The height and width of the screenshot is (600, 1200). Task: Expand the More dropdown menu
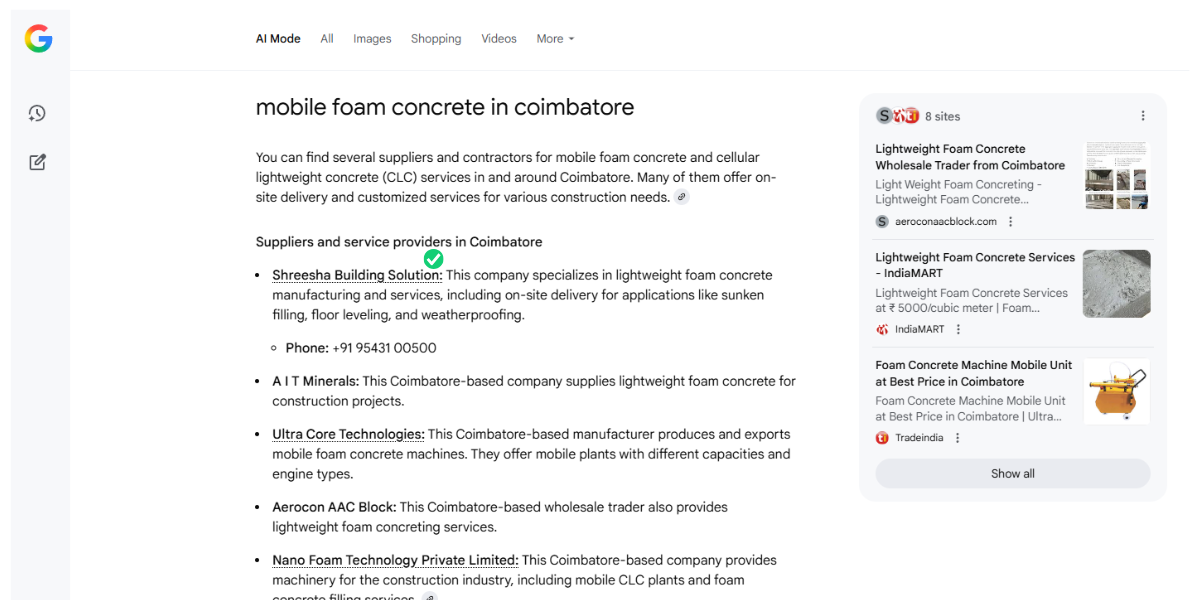pyautogui.click(x=555, y=39)
